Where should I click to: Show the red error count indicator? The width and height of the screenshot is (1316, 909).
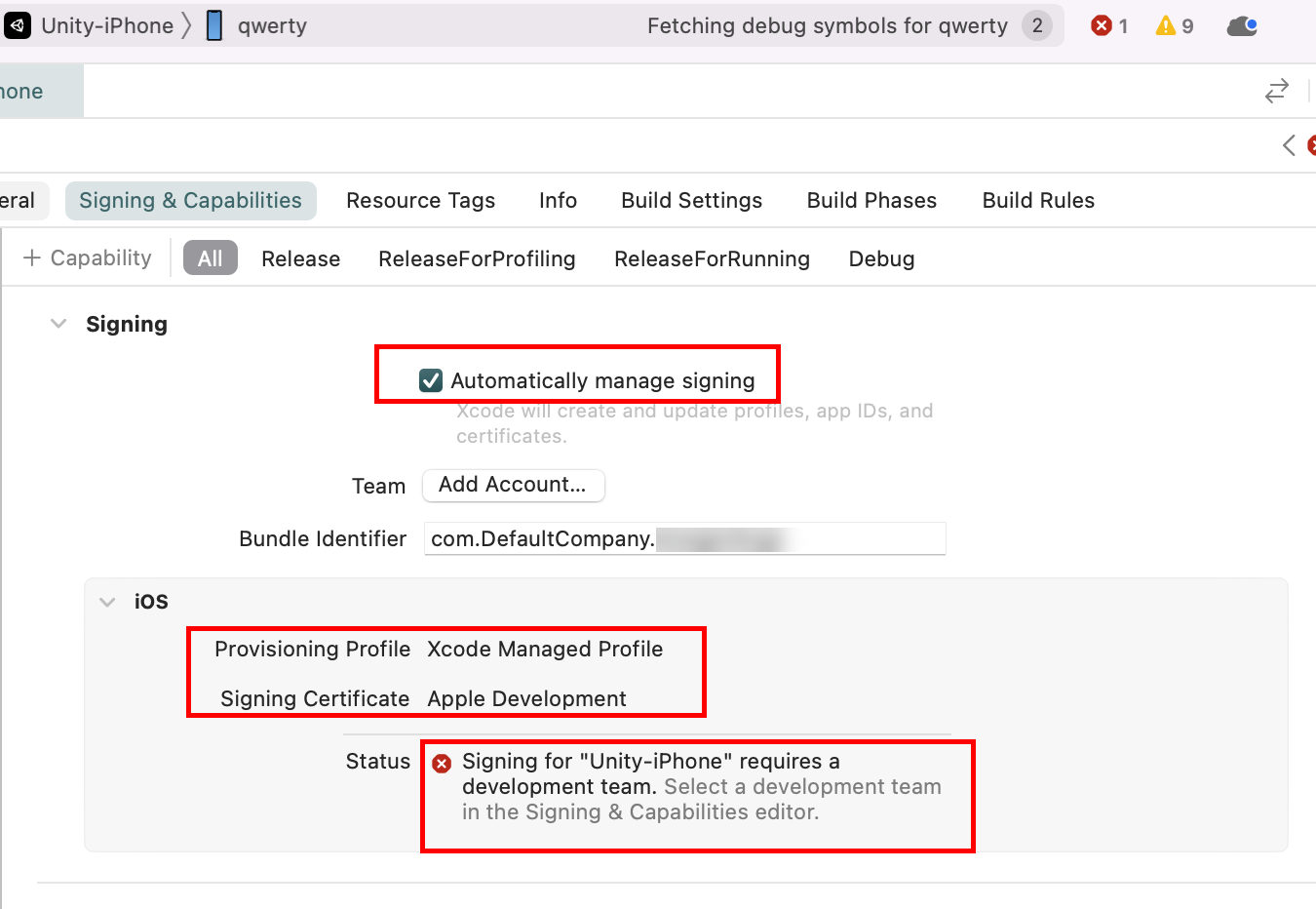coord(1109,25)
